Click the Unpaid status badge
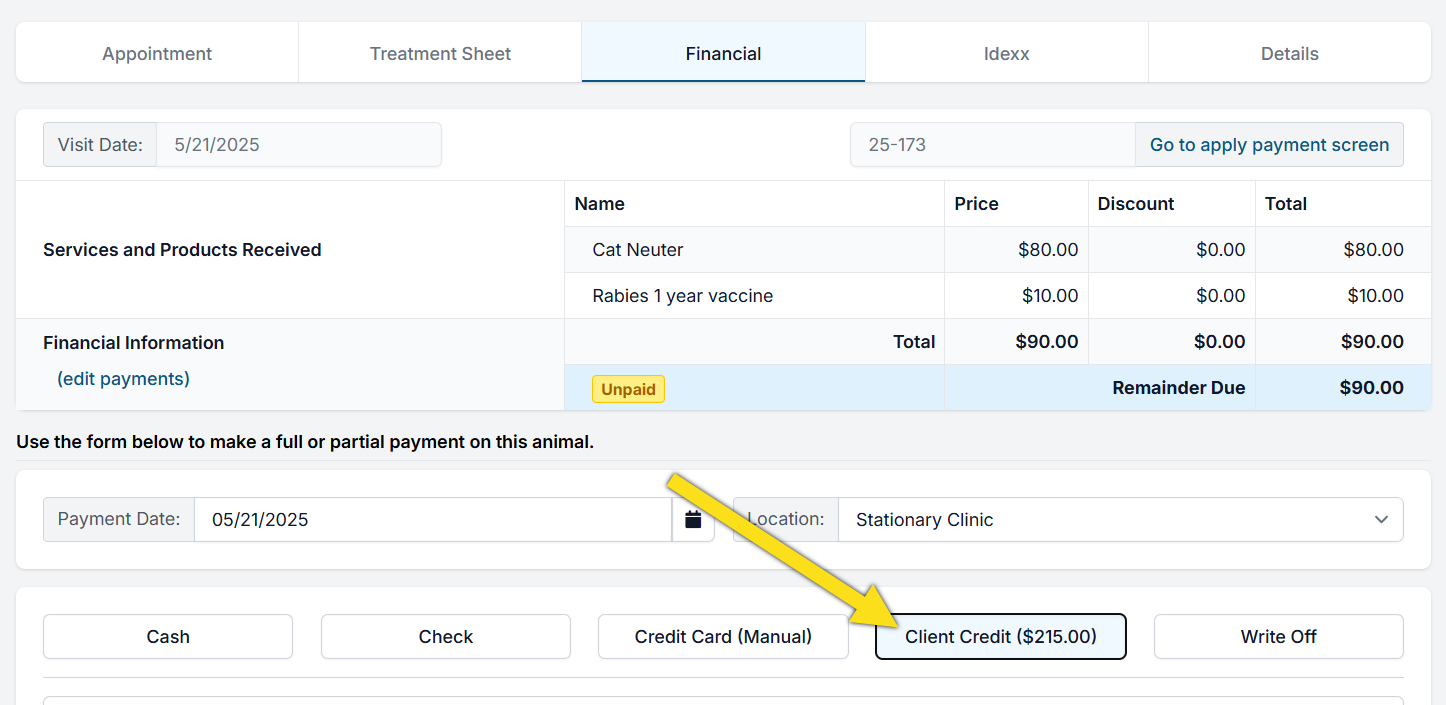Viewport: 1446px width, 705px height. (628, 389)
